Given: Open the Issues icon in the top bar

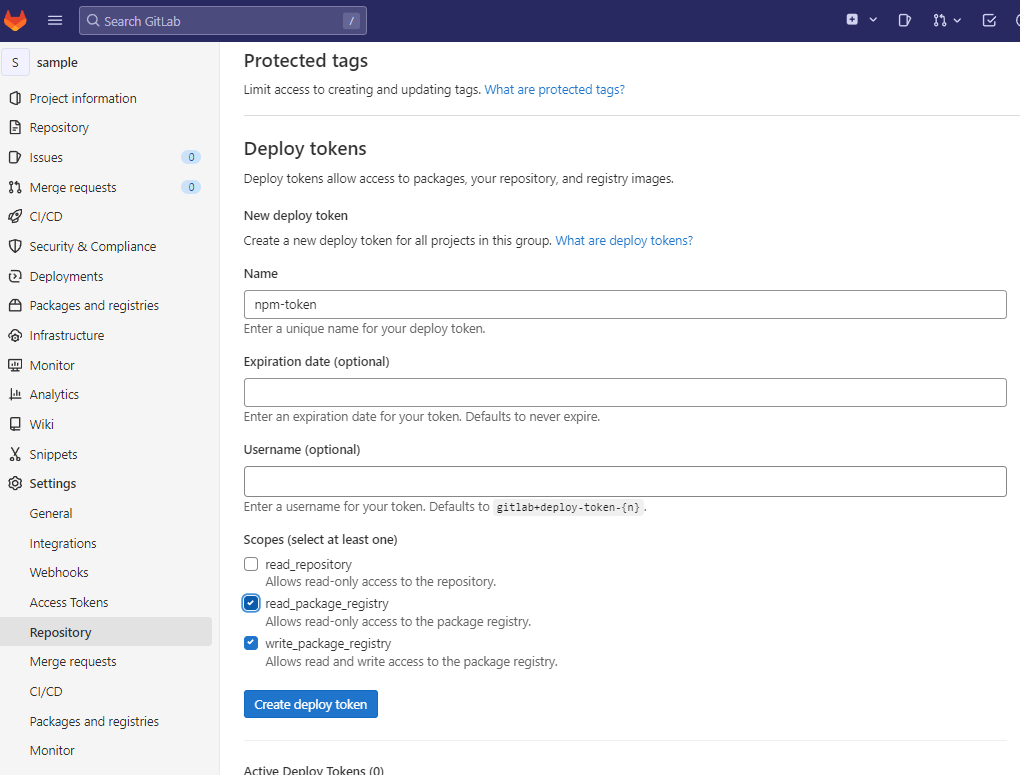Looking at the screenshot, I should [x=905, y=19].
